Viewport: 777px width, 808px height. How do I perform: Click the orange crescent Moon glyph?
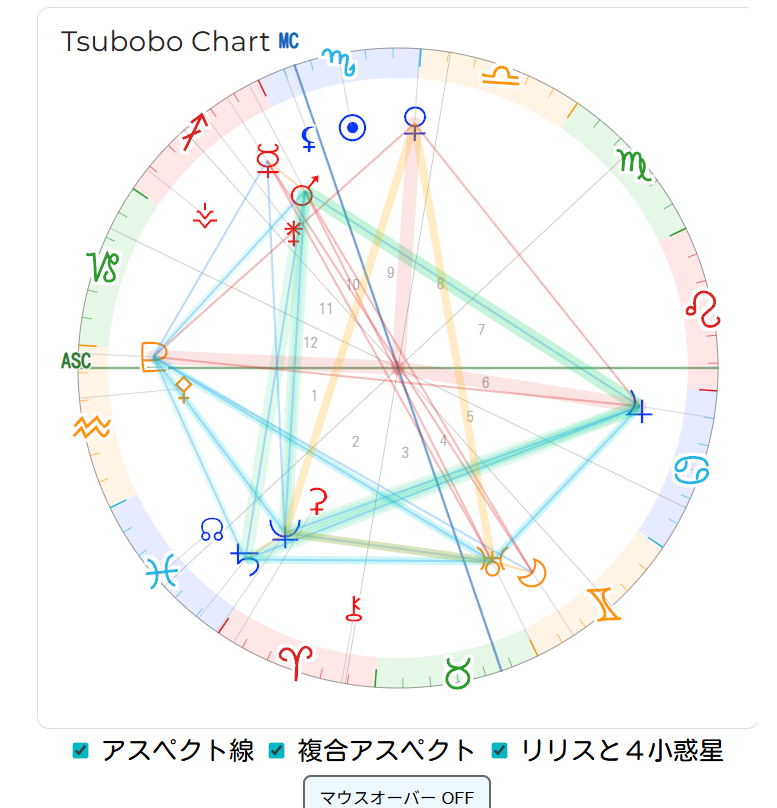(535, 573)
